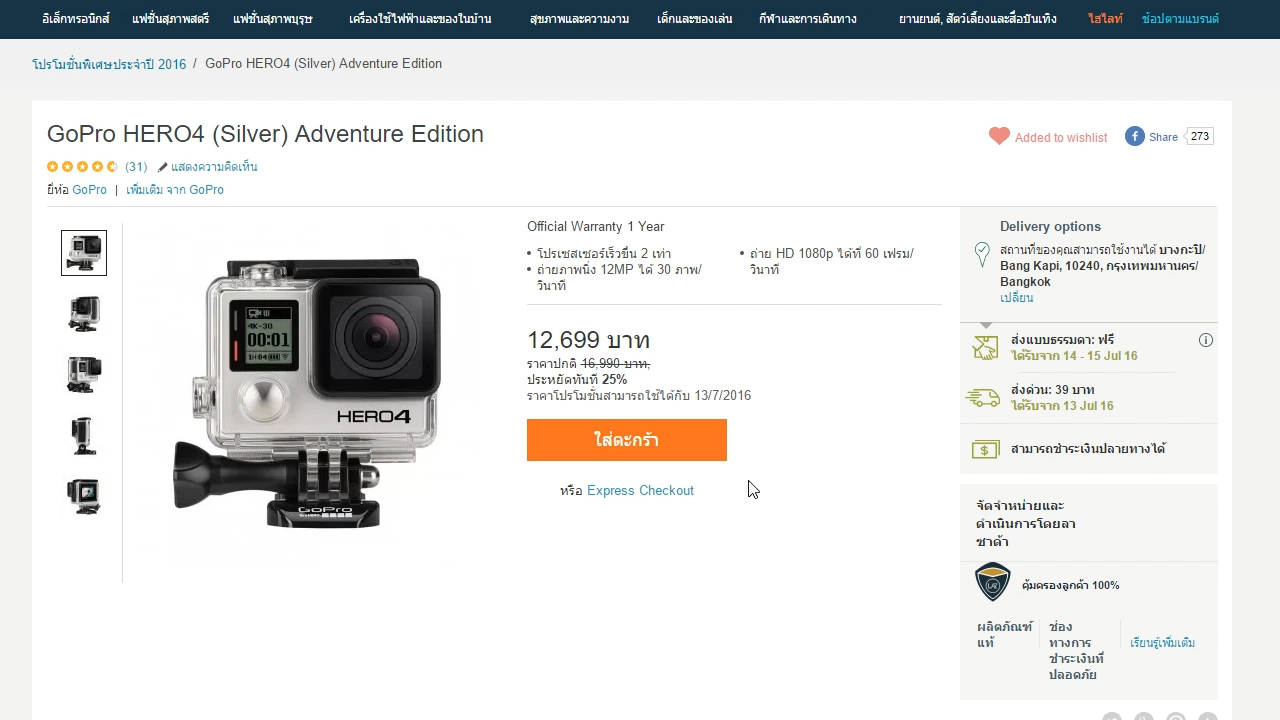Click the GoPro brand link
This screenshot has width=1280, height=720.
pos(89,190)
